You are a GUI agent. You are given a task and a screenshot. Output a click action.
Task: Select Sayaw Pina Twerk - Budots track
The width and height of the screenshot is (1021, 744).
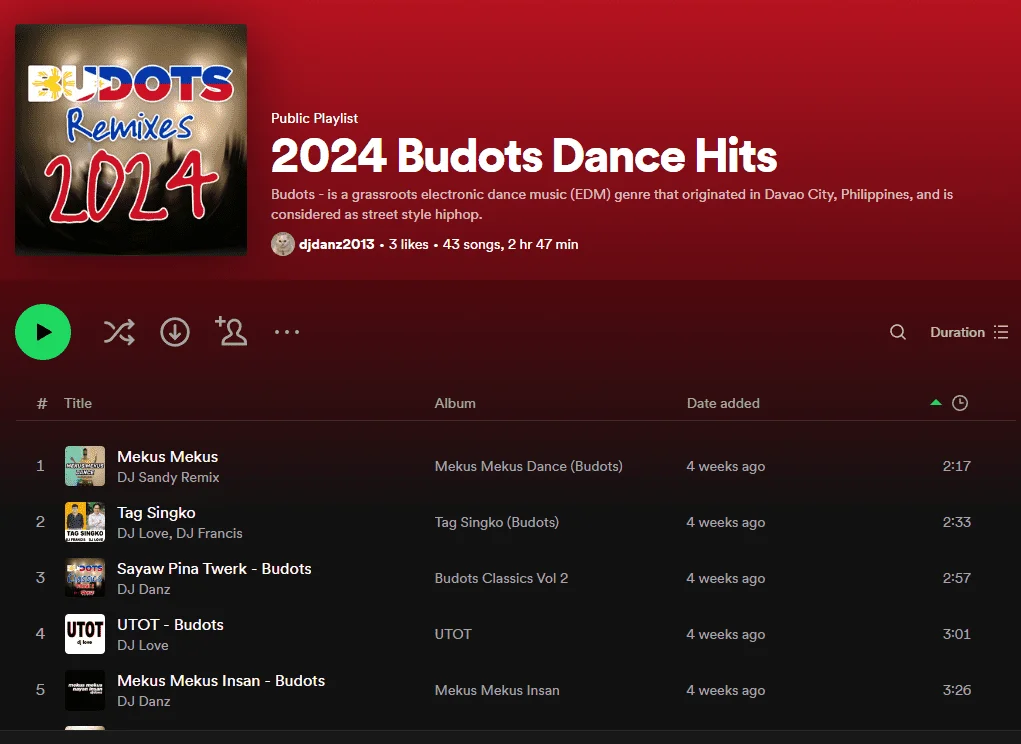coord(214,568)
